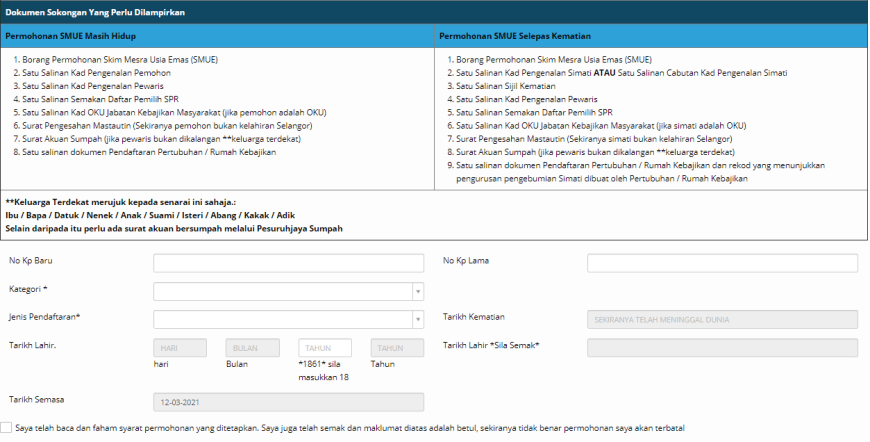Click the Tarikh Semasa field showing 12-03-2021

click(x=288, y=403)
